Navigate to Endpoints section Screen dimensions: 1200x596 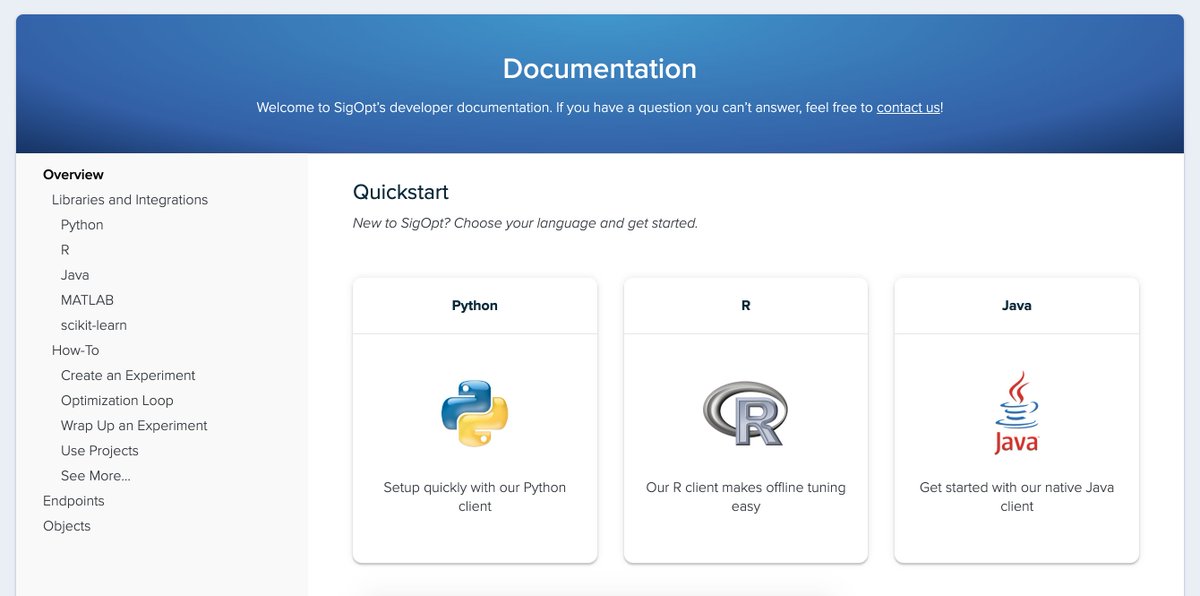pos(74,501)
